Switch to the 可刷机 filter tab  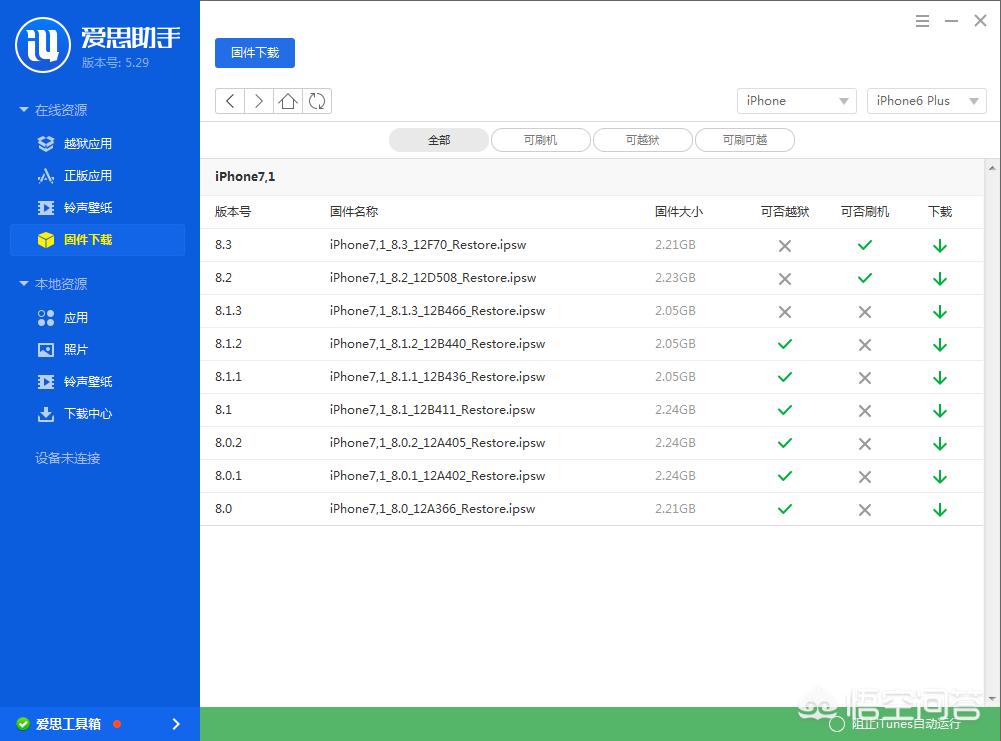(541, 140)
